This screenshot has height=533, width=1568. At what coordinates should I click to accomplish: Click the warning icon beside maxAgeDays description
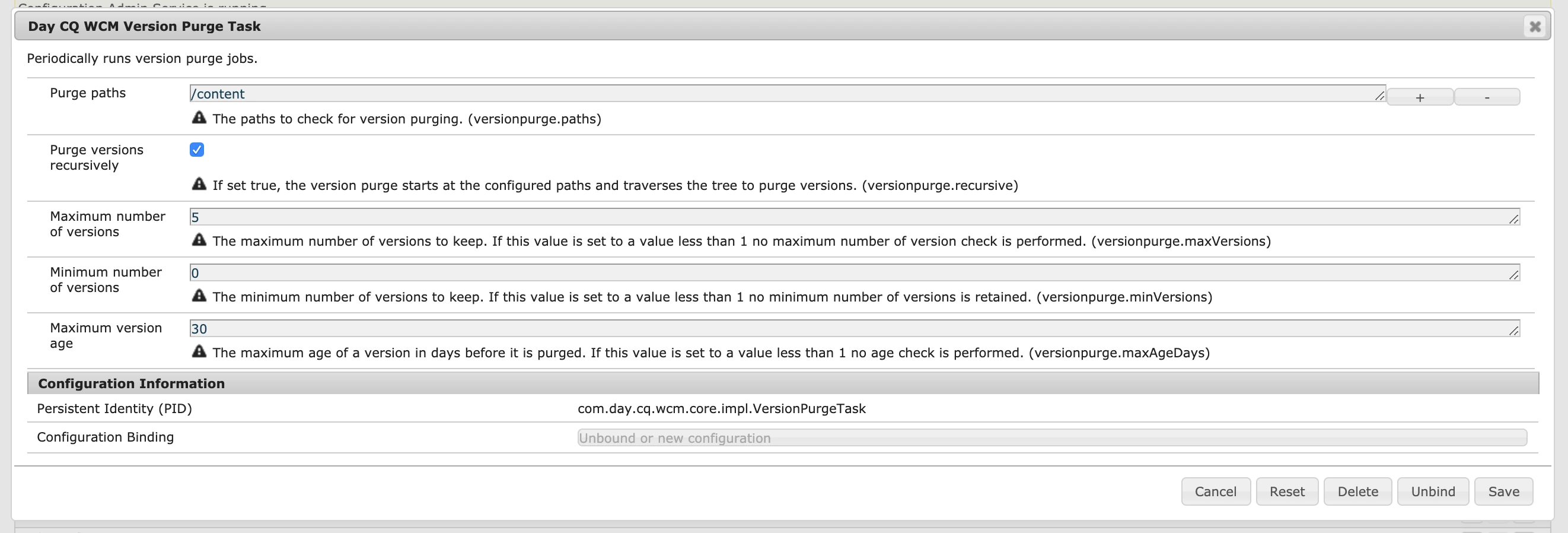coord(199,351)
